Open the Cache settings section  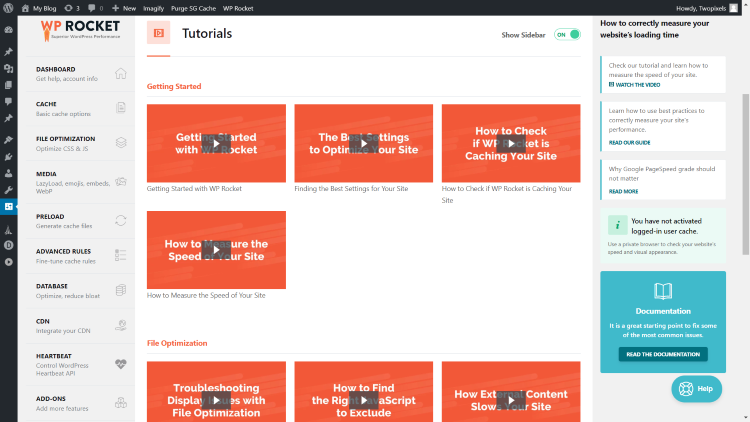[80, 109]
